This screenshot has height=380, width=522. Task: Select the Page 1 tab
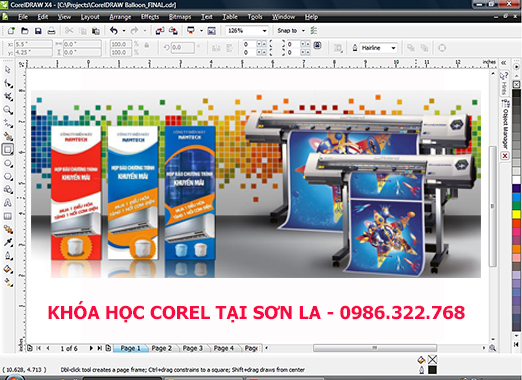130,348
